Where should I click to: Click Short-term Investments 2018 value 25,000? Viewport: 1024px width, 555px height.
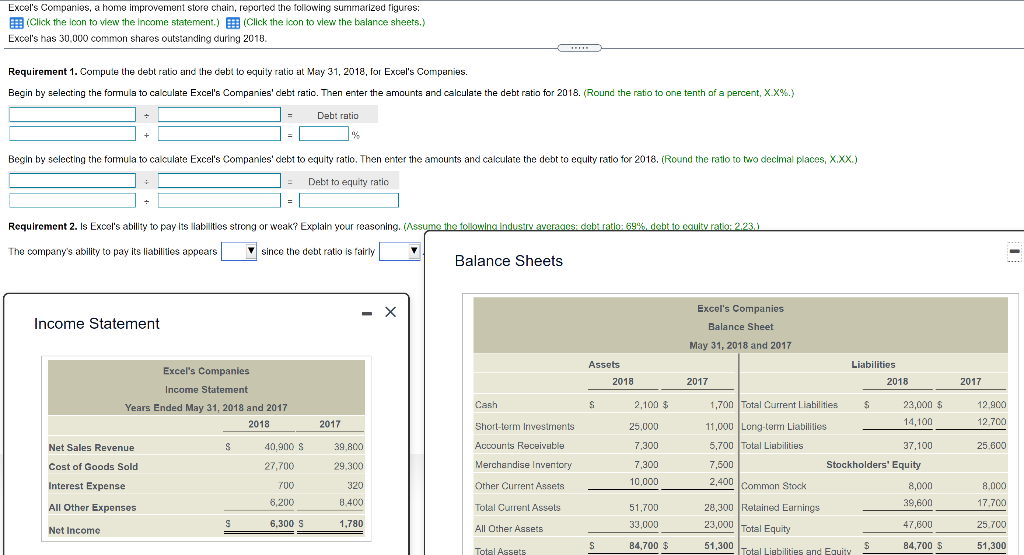click(643, 426)
